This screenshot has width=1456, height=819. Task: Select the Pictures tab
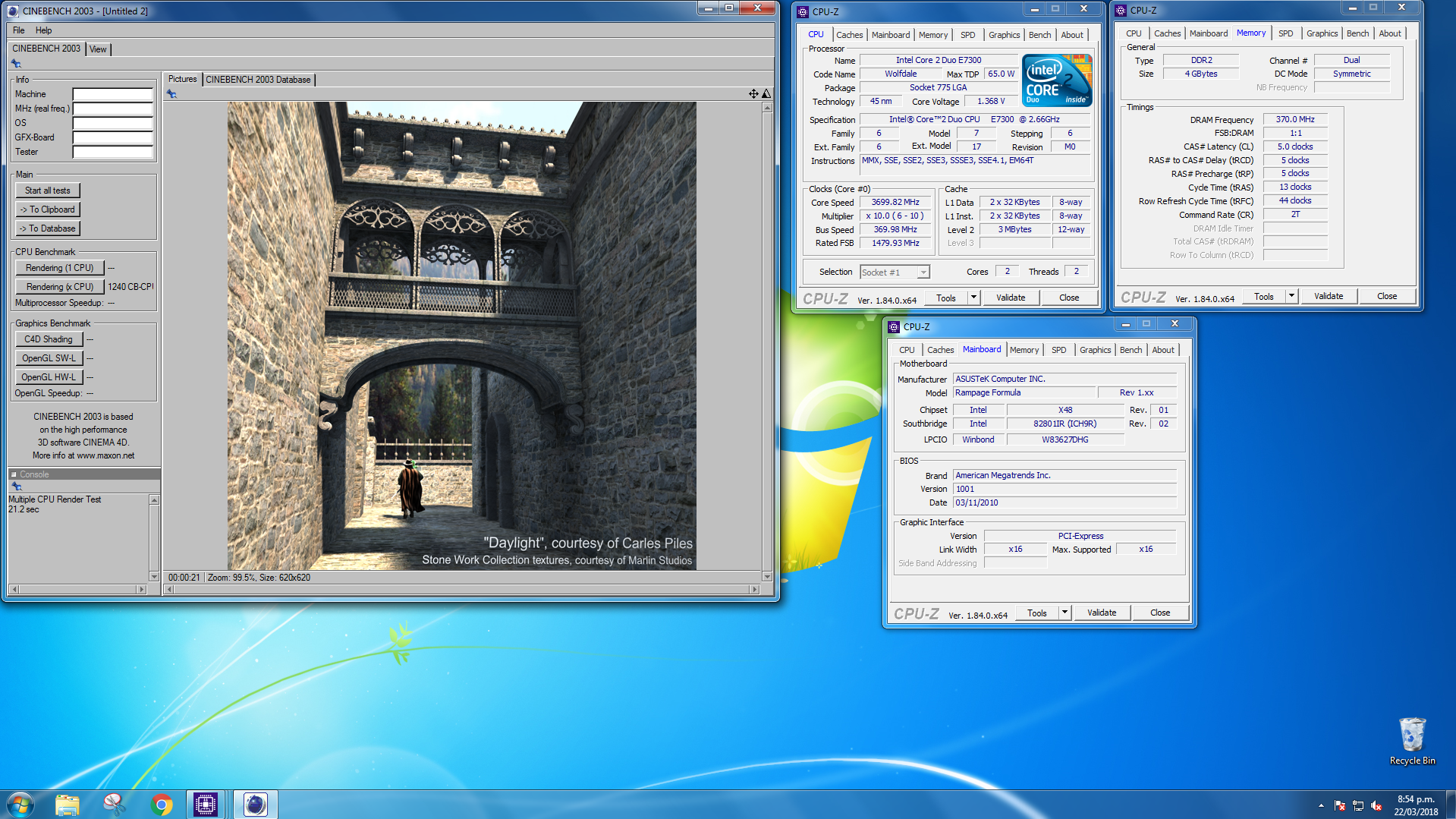click(x=182, y=79)
